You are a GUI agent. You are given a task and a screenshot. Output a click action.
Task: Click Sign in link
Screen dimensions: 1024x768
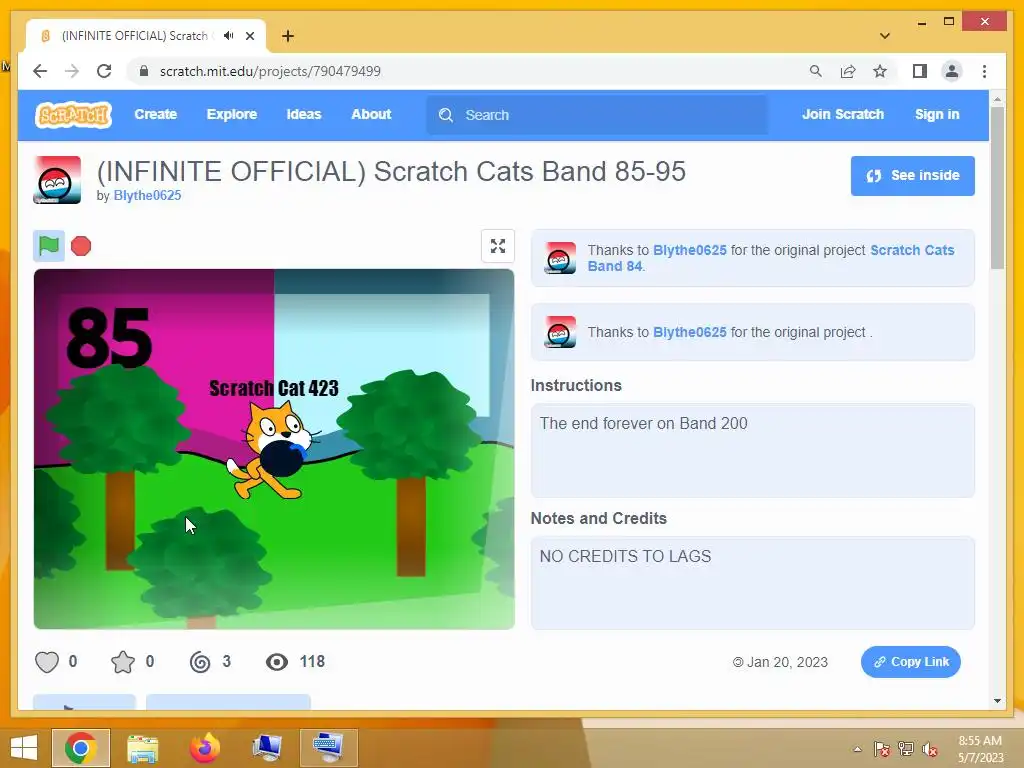coord(937,114)
